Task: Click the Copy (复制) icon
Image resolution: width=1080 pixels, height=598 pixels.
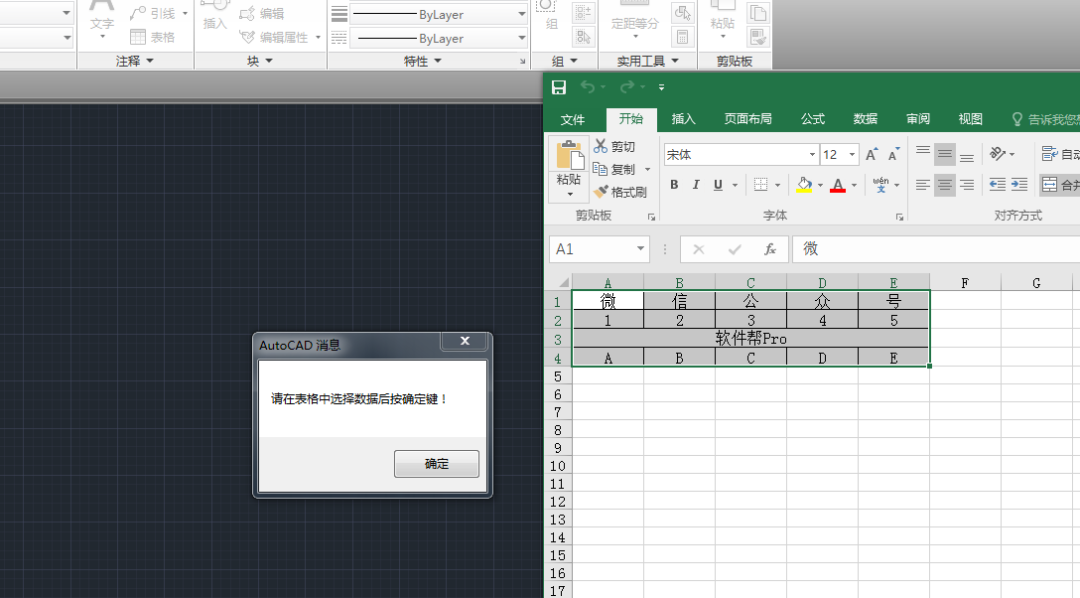Action: point(615,168)
